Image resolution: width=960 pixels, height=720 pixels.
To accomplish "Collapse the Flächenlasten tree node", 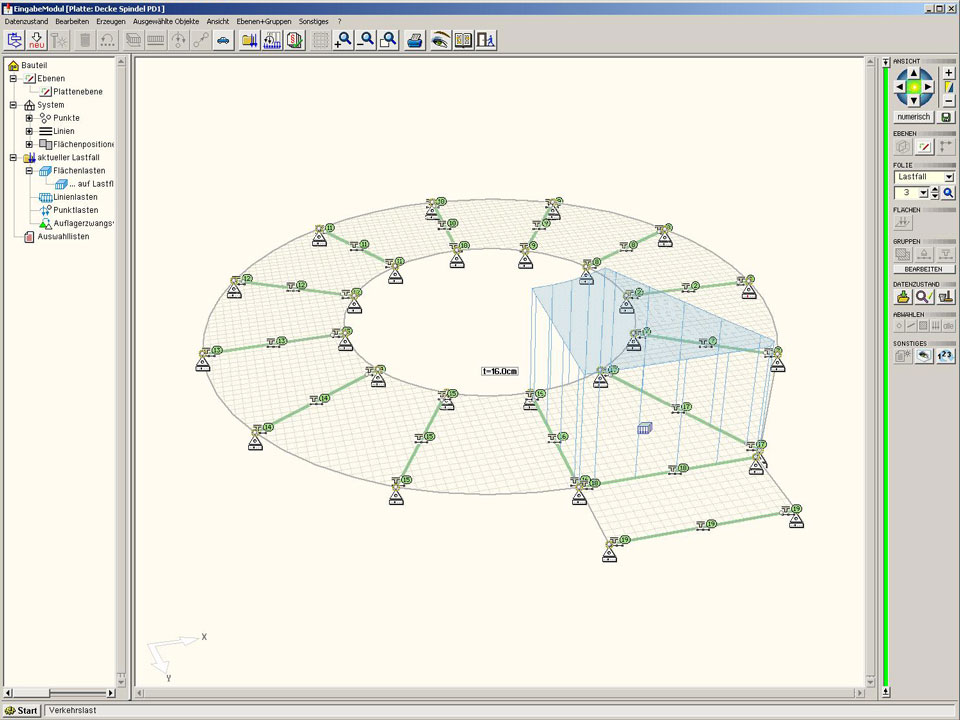I will point(29,171).
